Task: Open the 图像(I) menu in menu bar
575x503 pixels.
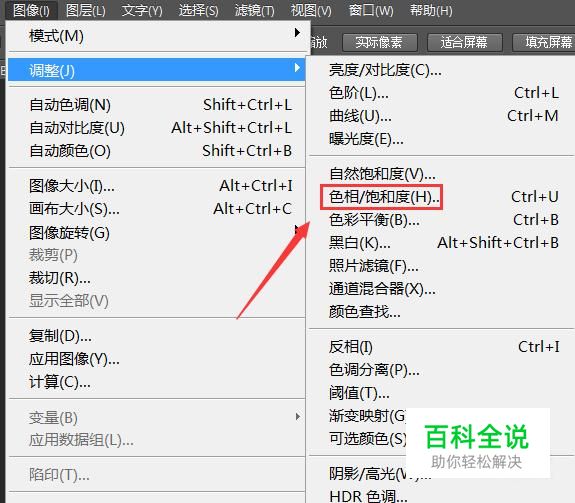Action: coord(31,10)
